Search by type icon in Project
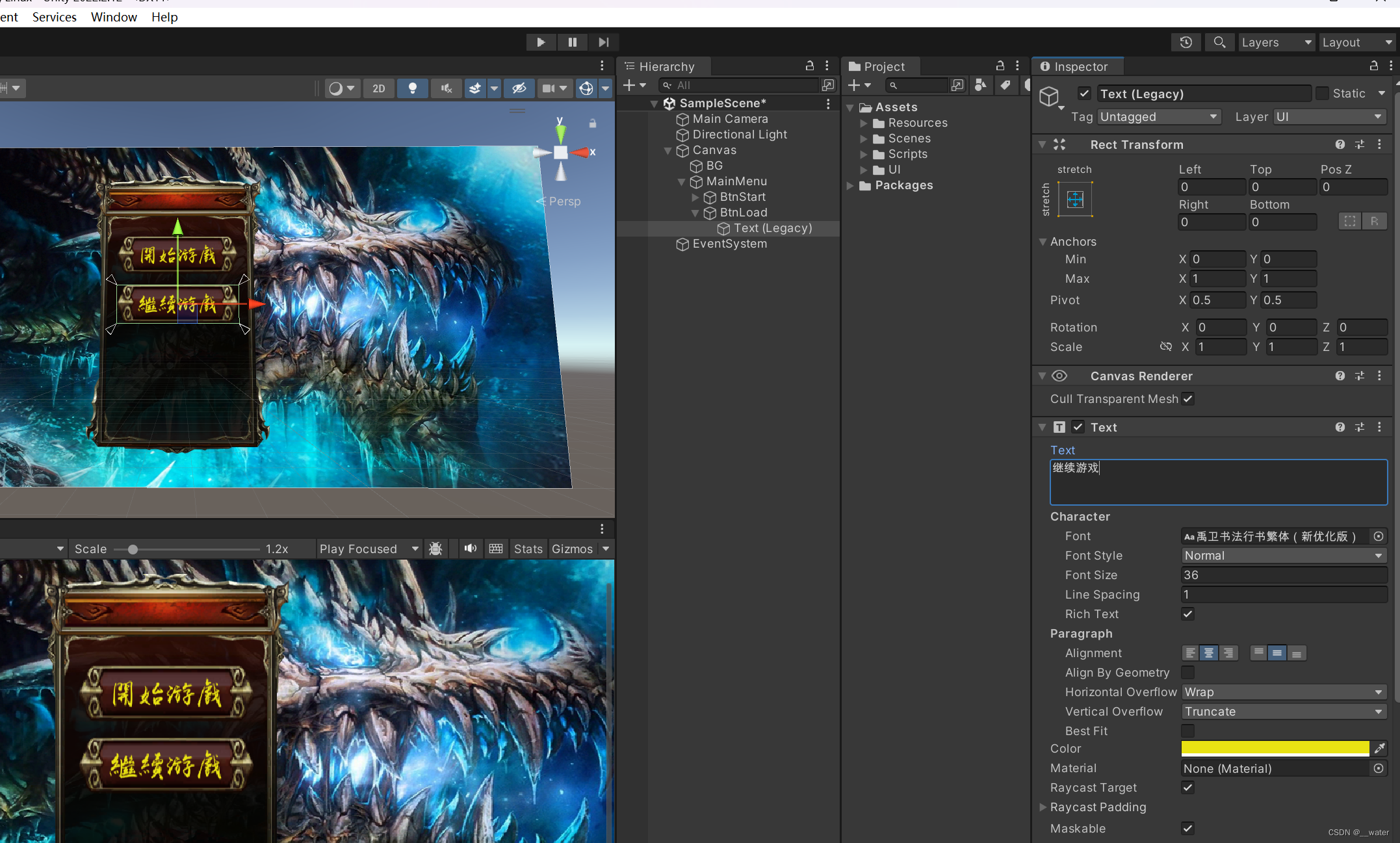The width and height of the screenshot is (1400, 843). coord(980,85)
